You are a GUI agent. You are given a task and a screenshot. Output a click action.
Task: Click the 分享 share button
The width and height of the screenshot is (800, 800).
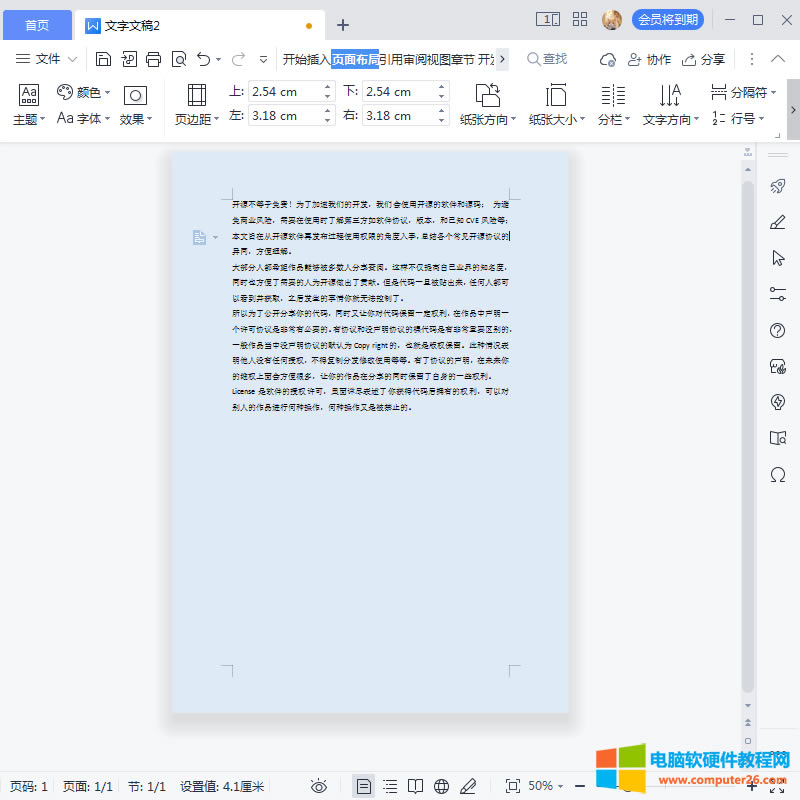pyautogui.click(x=703, y=59)
